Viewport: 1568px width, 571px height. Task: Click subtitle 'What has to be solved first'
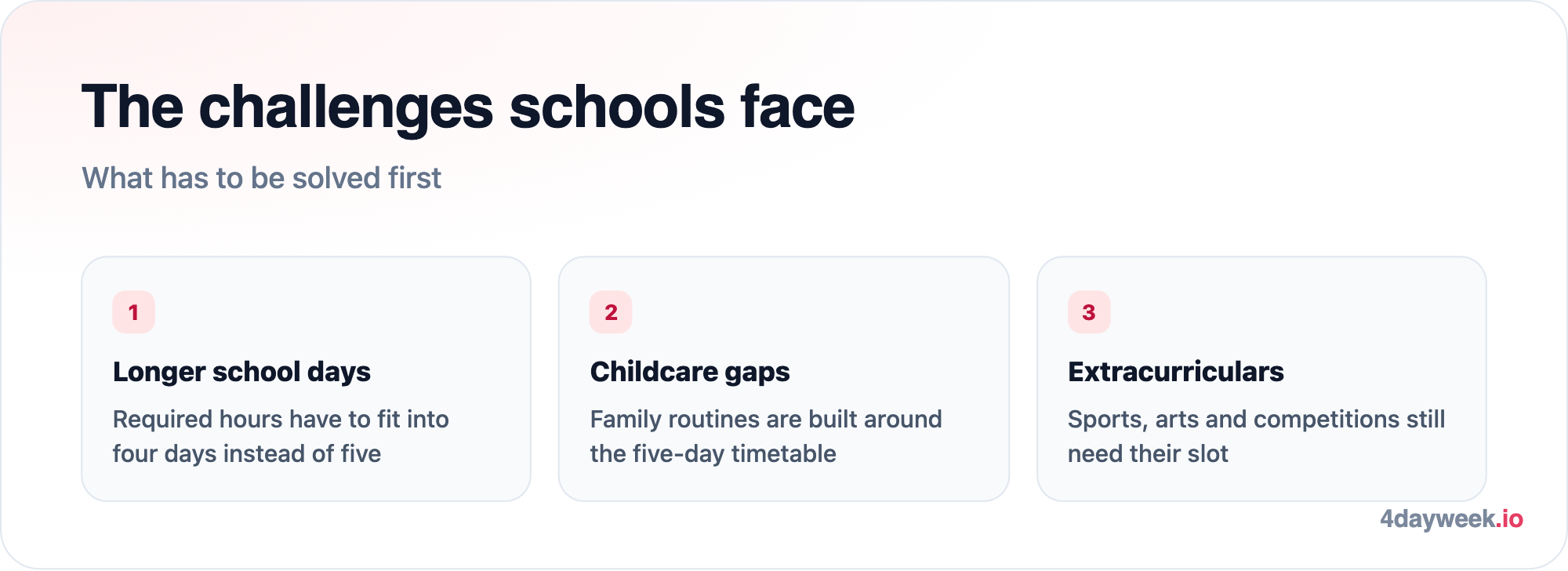pyautogui.click(x=262, y=178)
